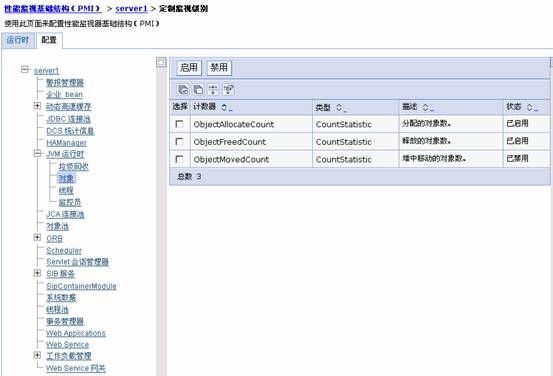Select 监控员 under JVM 运行时
The image size is (553, 376).
70,202
